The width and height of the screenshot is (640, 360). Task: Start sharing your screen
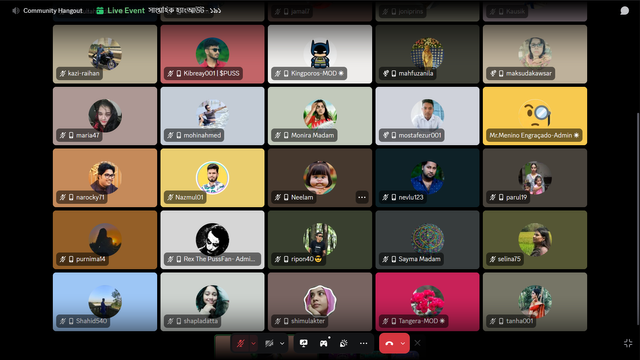point(304,343)
